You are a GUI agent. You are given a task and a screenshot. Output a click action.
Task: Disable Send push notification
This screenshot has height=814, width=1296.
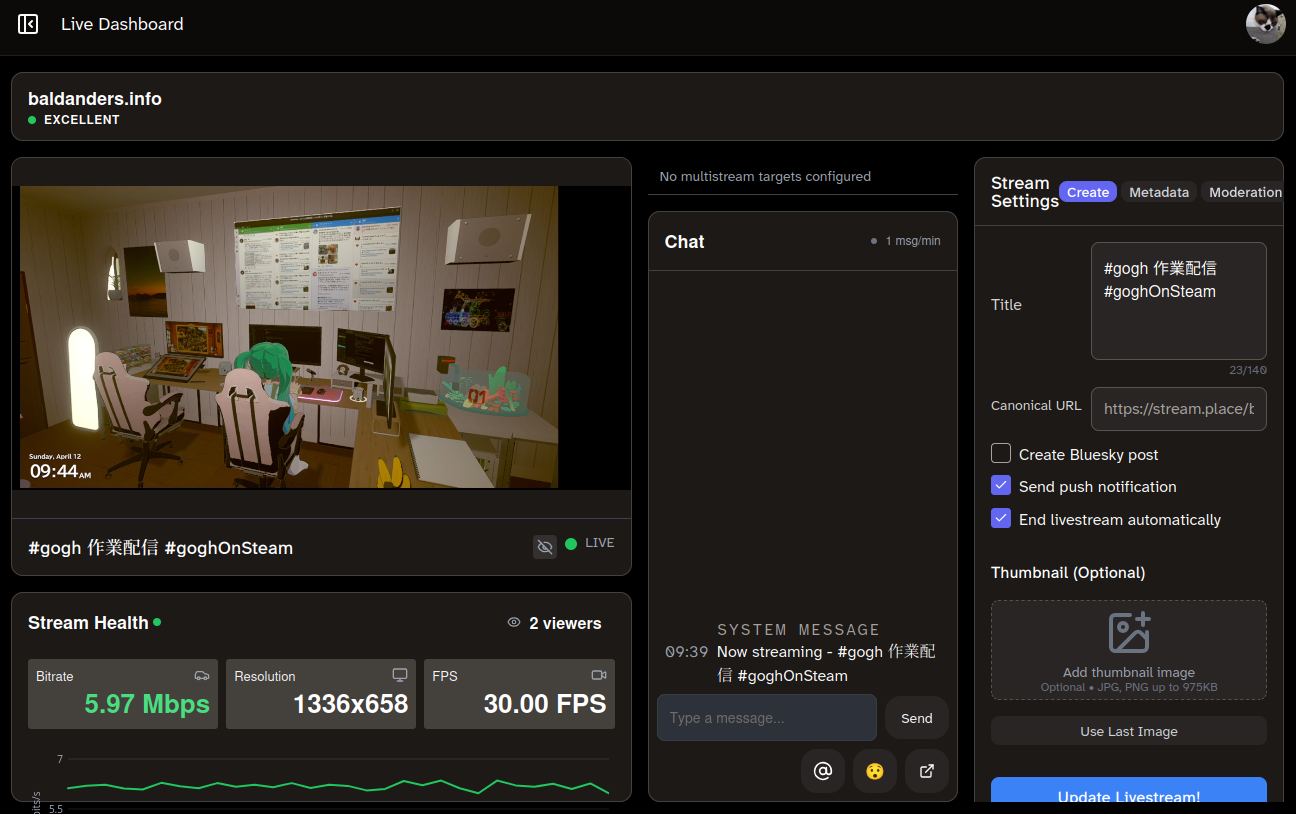click(1000, 485)
